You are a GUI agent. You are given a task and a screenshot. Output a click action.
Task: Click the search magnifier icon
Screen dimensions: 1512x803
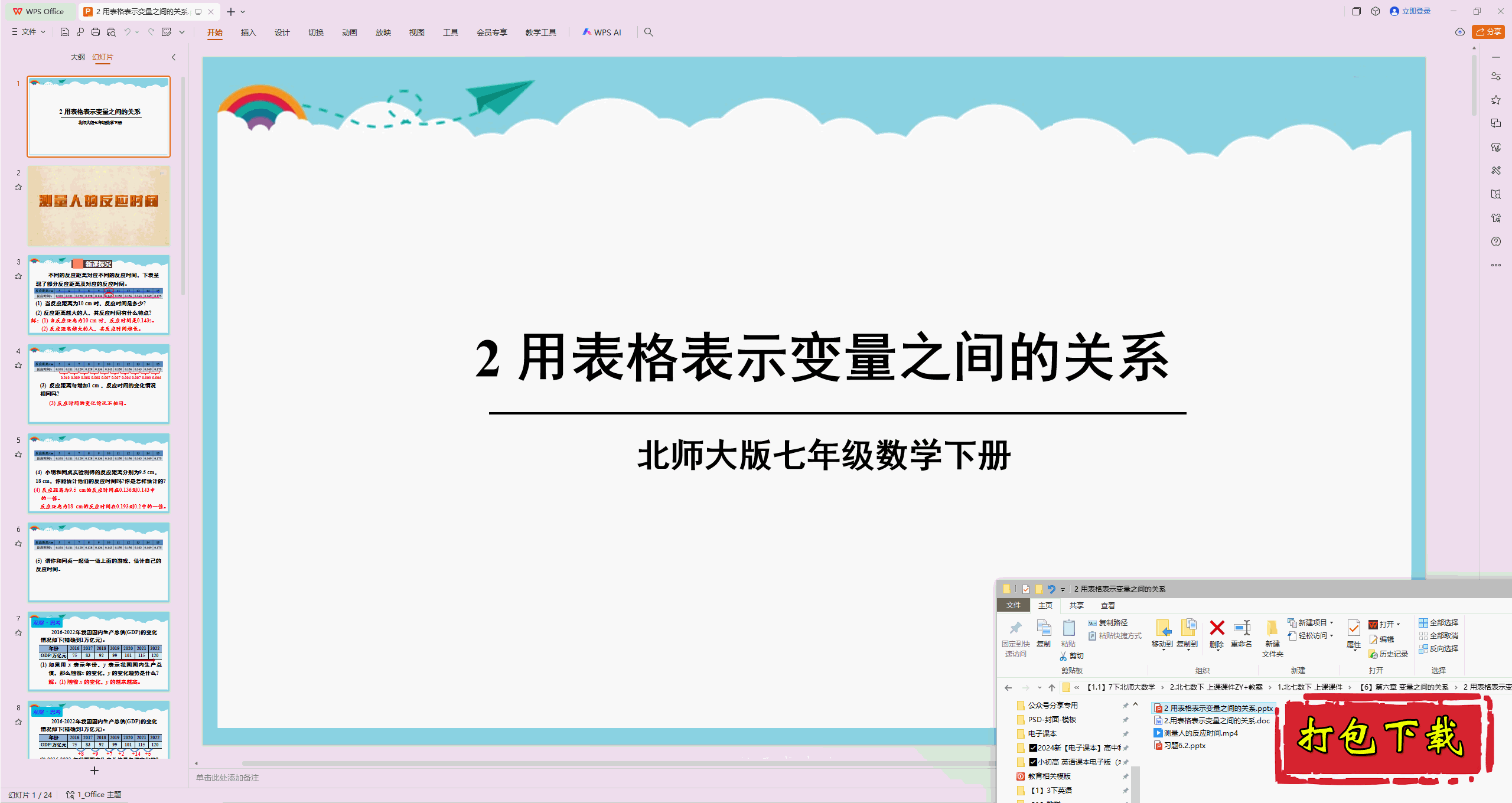[x=649, y=32]
